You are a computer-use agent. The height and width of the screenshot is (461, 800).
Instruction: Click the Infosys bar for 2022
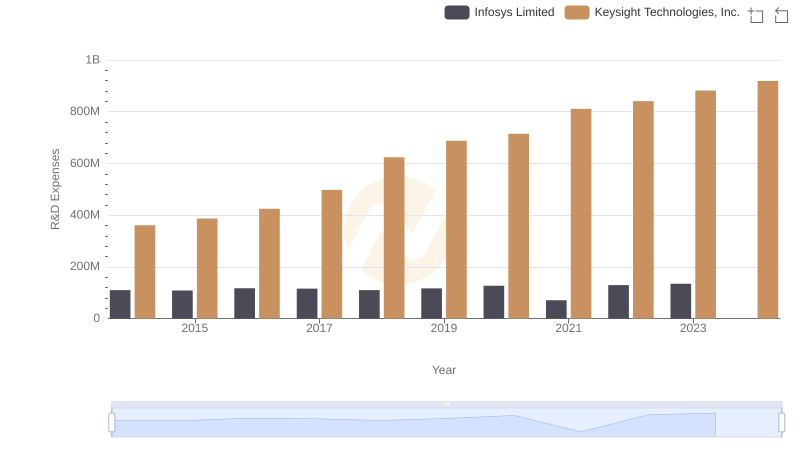tap(618, 302)
